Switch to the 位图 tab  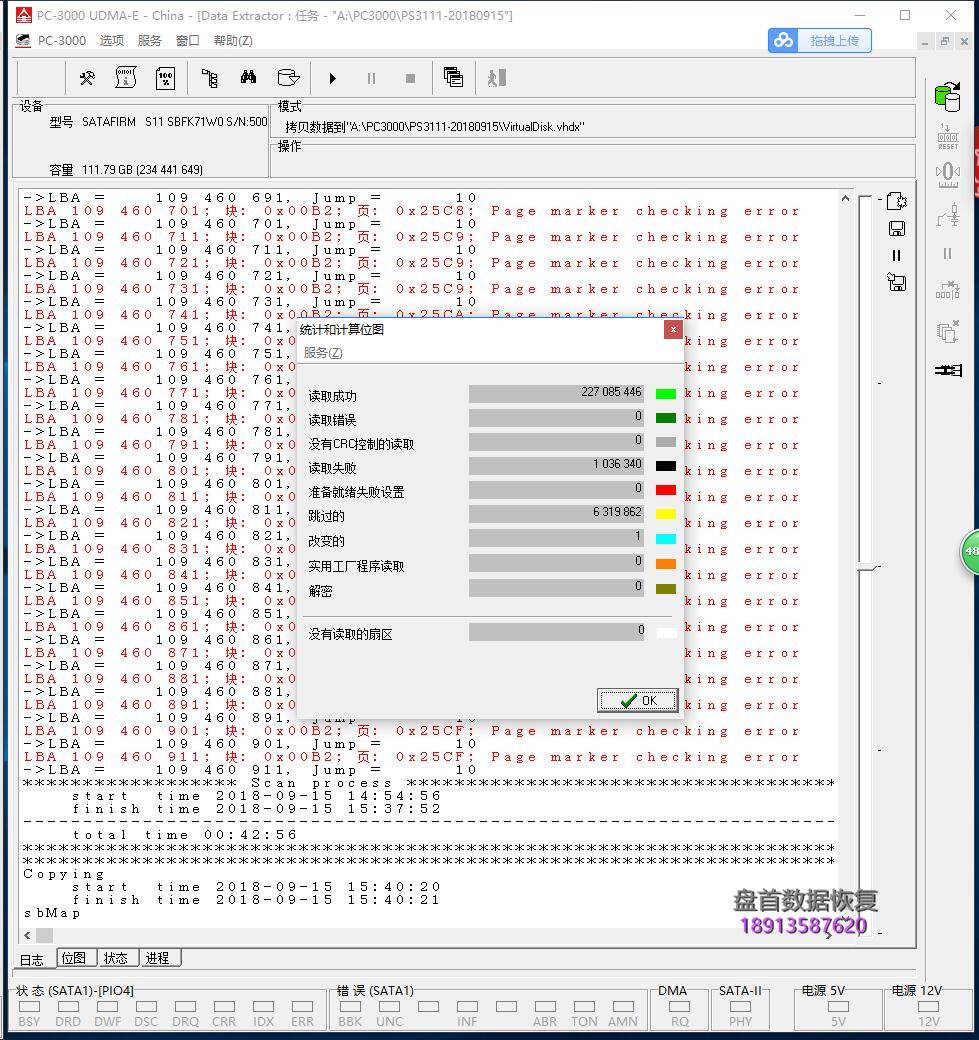point(74,958)
